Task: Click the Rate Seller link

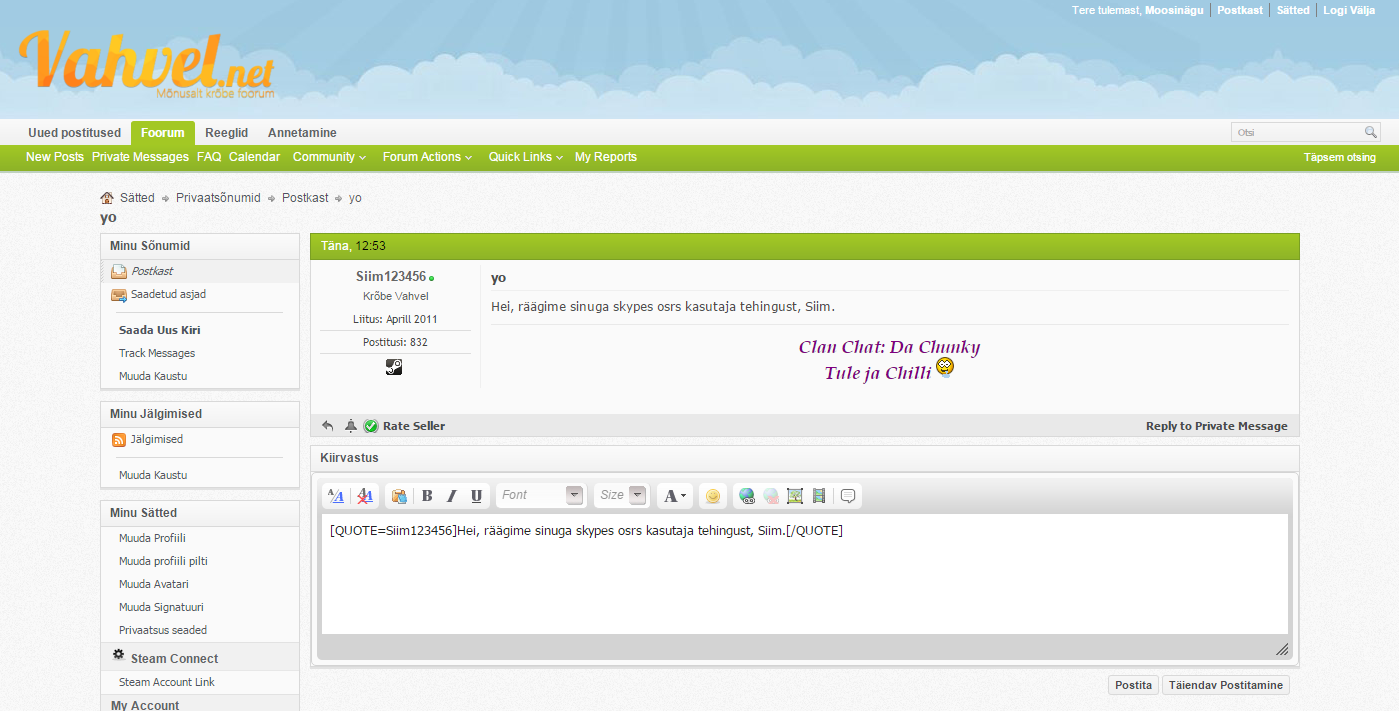Action: point(414,426)
